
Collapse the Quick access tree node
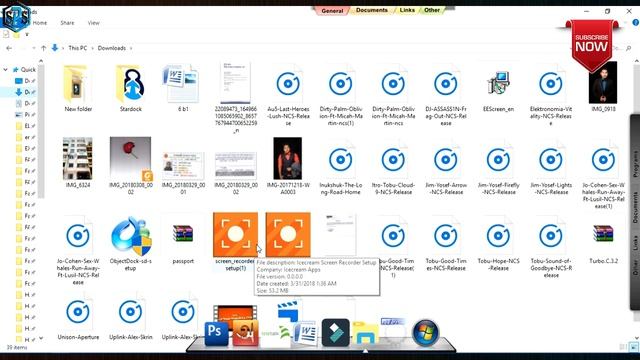pyautogui.click(x=5, y=70)
